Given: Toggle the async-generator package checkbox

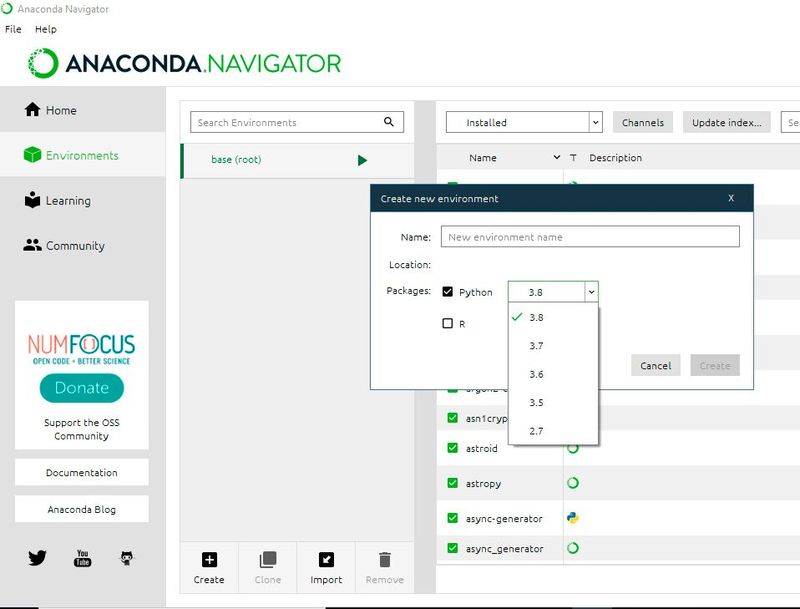Looking at the screenshot, I should pos(453,518).
